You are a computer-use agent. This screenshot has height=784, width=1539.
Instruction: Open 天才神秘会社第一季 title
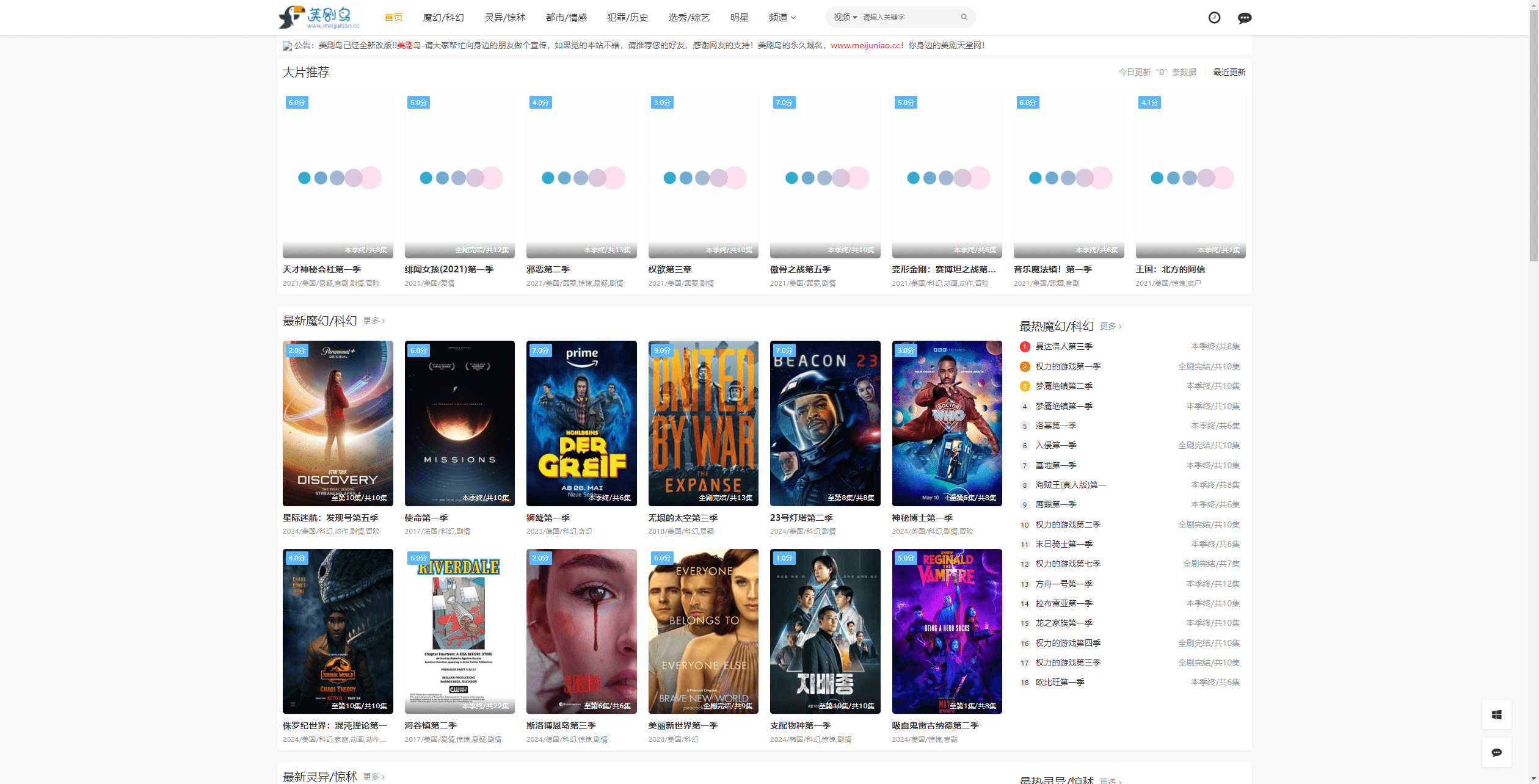click(x=322, y=269)
